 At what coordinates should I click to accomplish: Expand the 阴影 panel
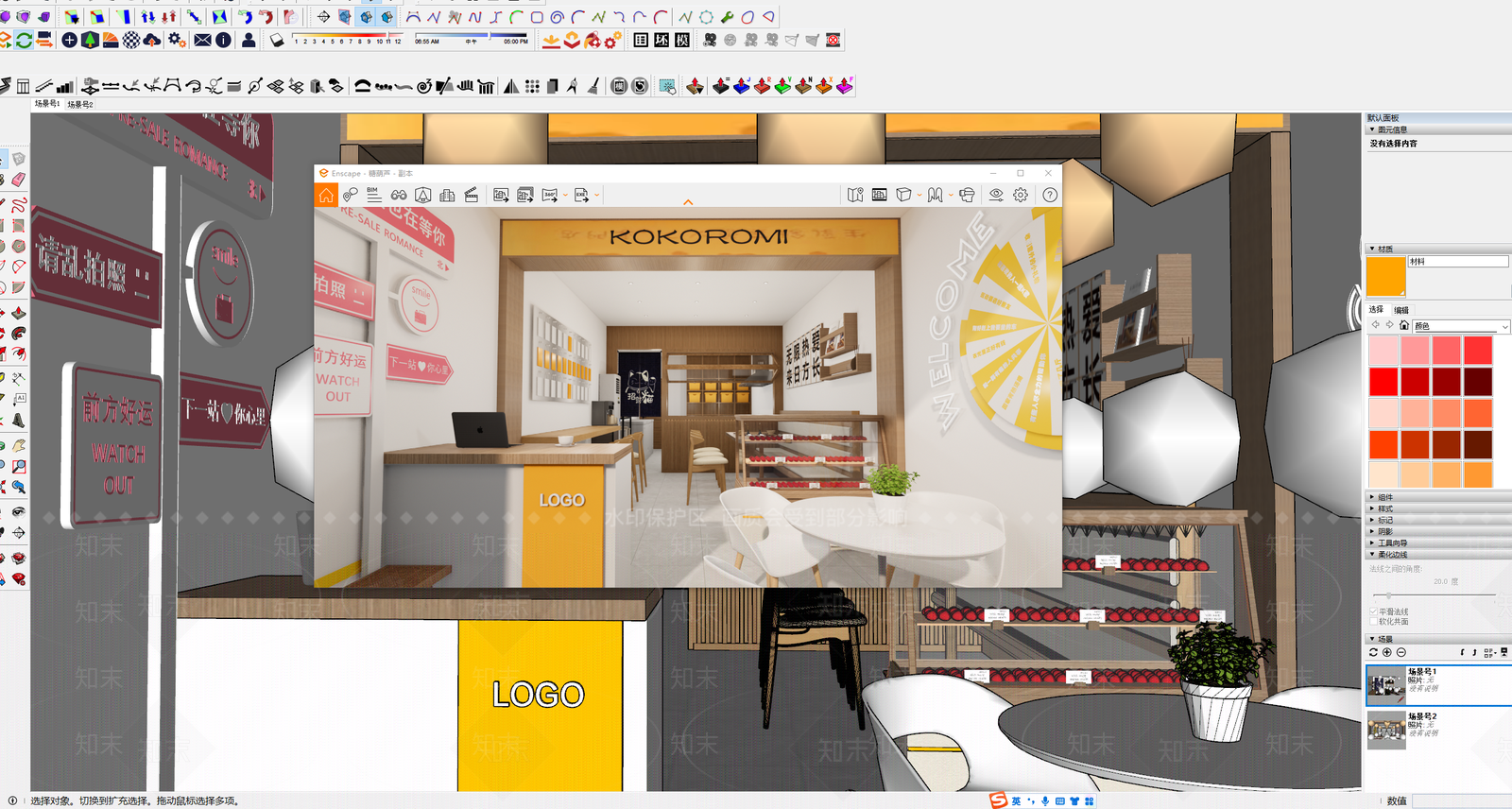point(1436,531)
